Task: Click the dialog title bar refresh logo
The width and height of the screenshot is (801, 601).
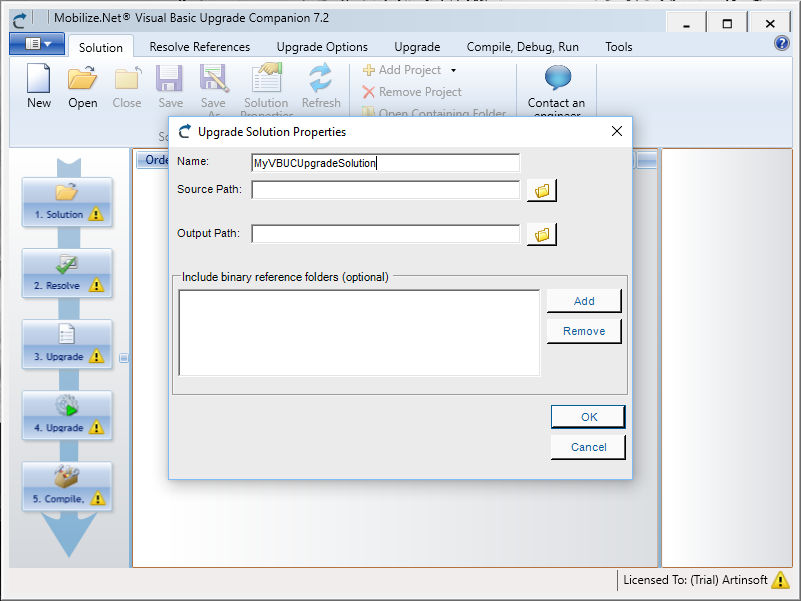Action: click(184, 132)
